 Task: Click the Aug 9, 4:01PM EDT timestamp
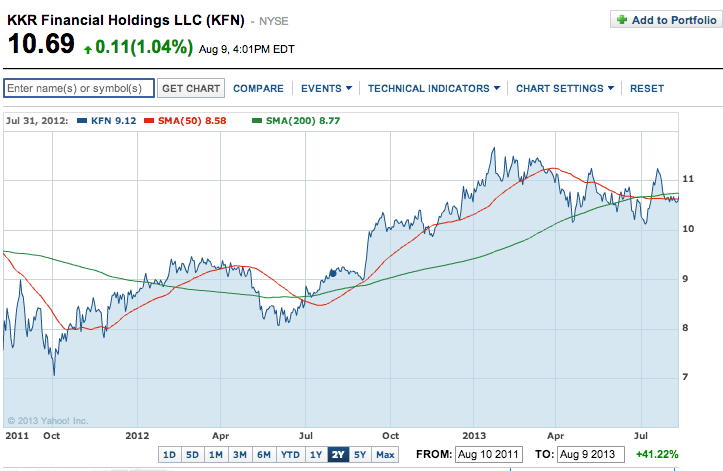click(x=247, y=49)
